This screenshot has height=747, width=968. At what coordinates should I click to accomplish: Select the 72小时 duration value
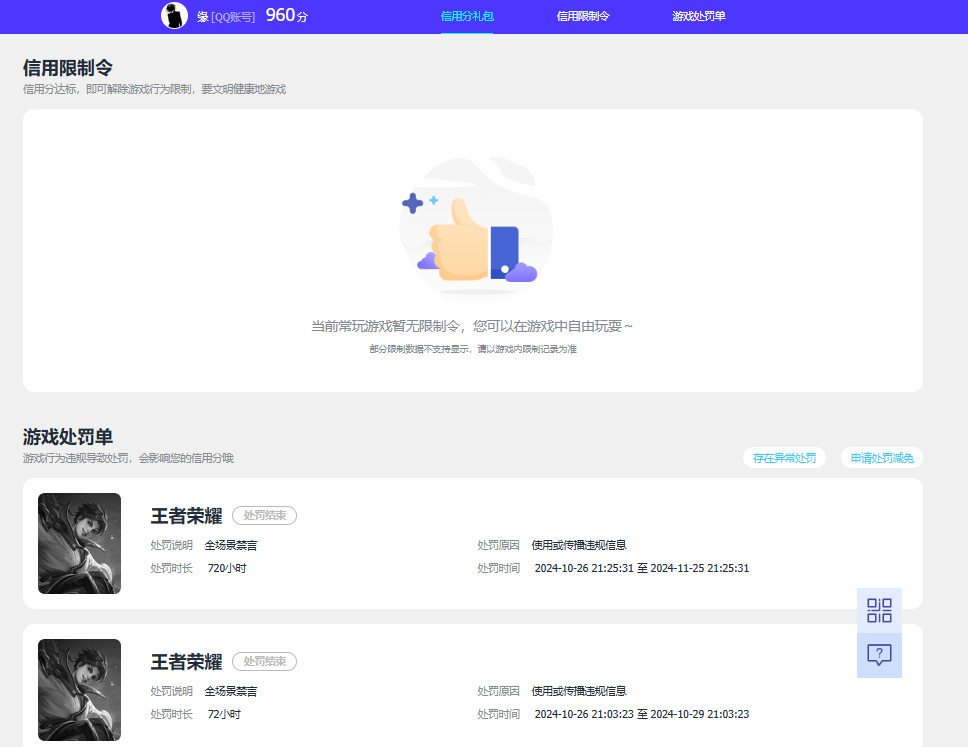[224, 714]
